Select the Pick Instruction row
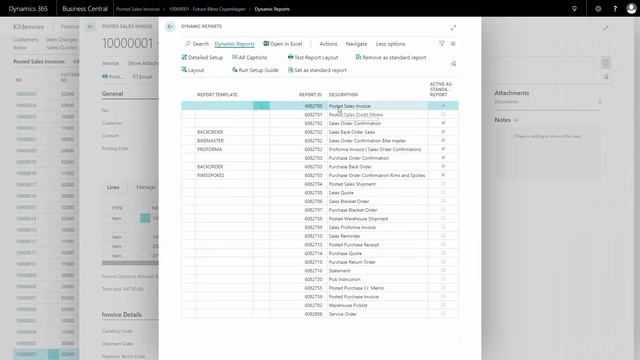The image size is (640, 360). 320,279
